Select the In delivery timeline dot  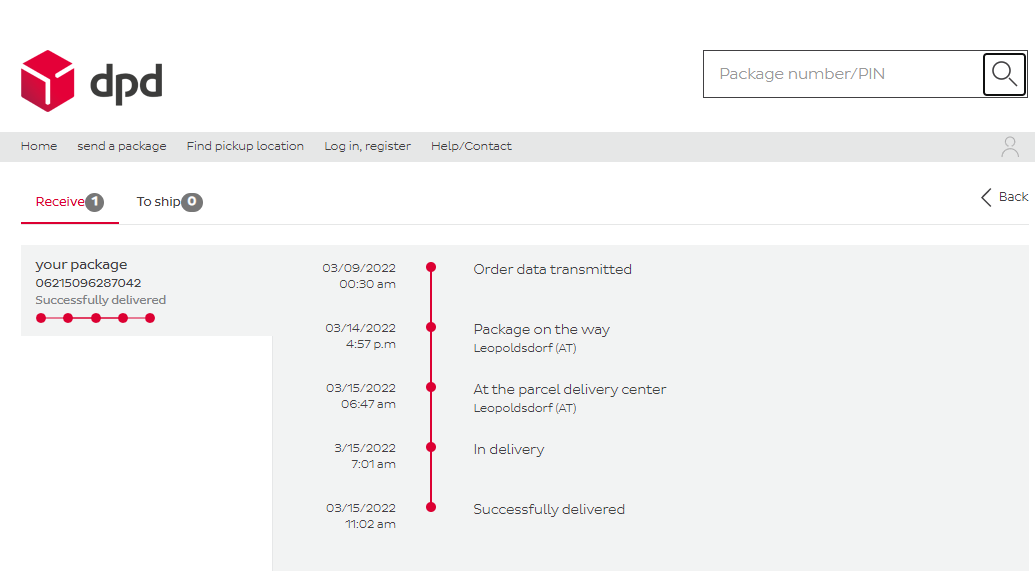(431, 447)
